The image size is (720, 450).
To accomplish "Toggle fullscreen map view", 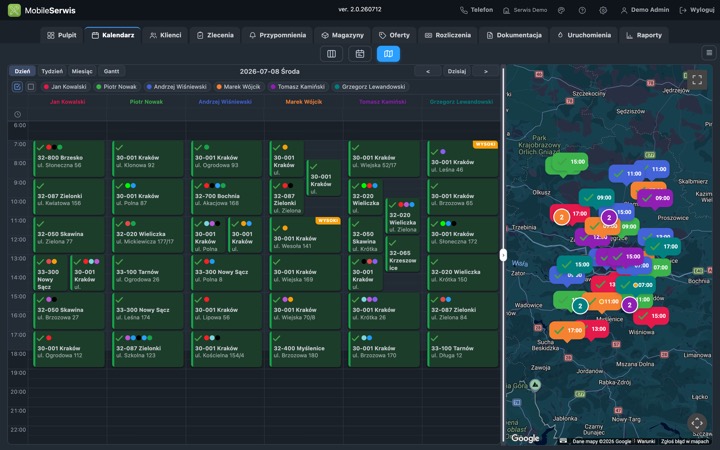I will pyautogui.click(x=697, y=79).
